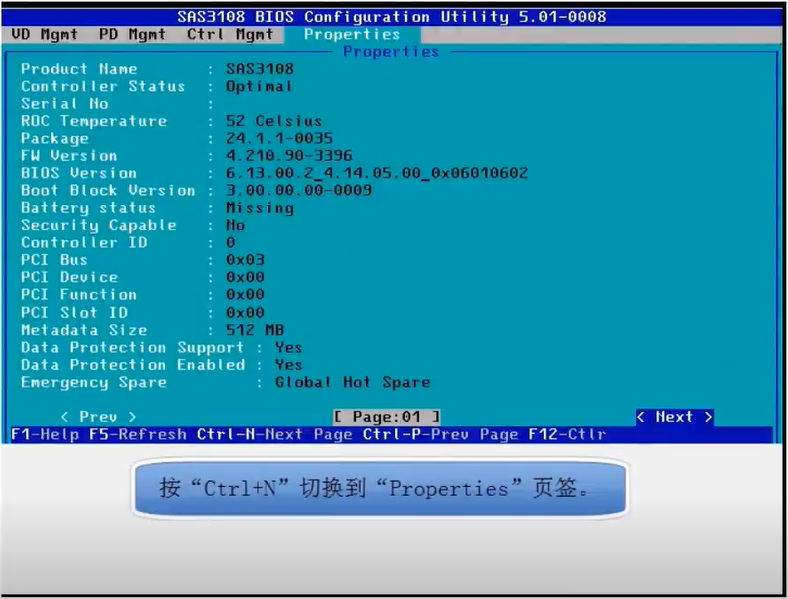
Task: Click Boot Block Version value 3.00.00.00-0009
Action: (299, 190)
